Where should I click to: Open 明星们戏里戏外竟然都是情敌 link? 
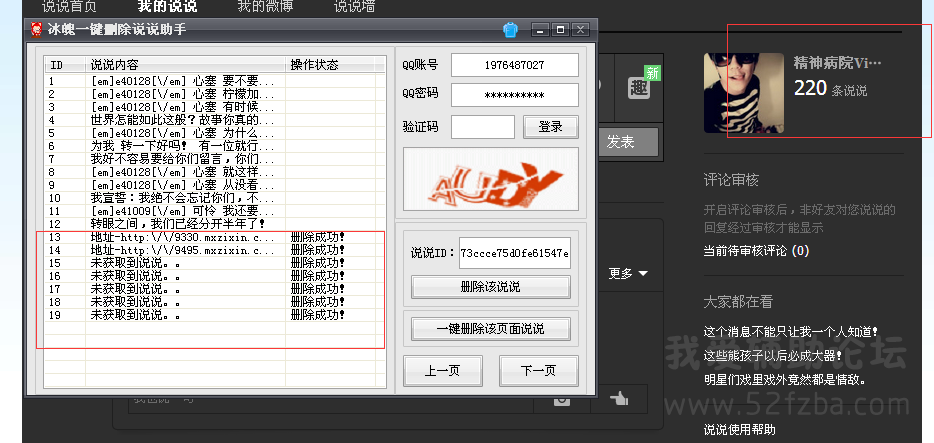(785, 379)
